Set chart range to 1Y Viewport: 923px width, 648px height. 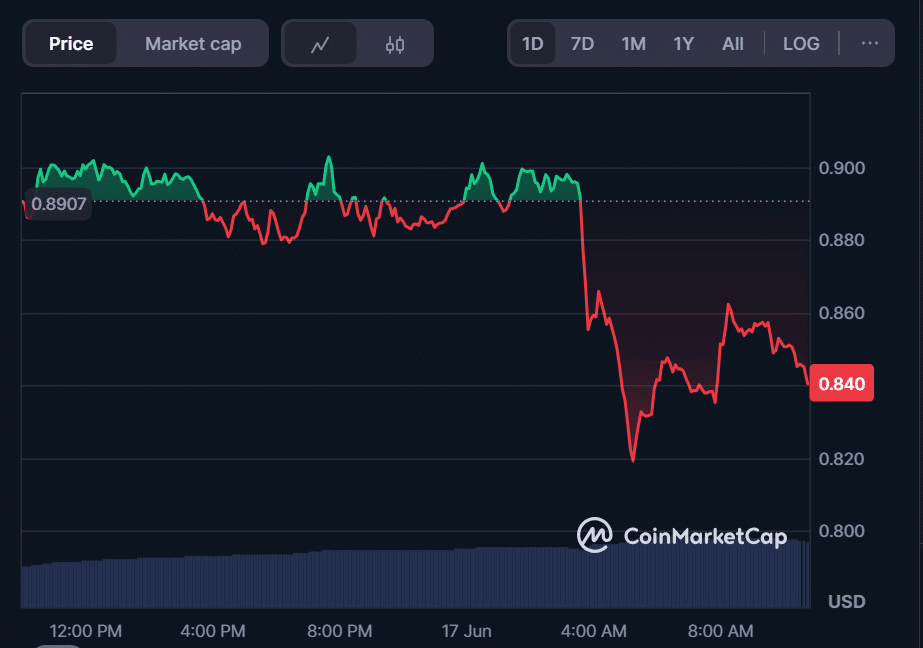[683, 44]
